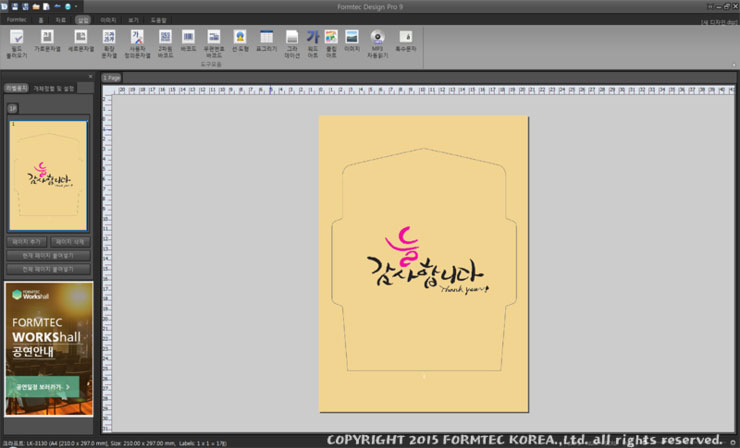Select the 선·도형 line and shape tool
Viewport: 740px width, 448px height.
coord(240,41)
